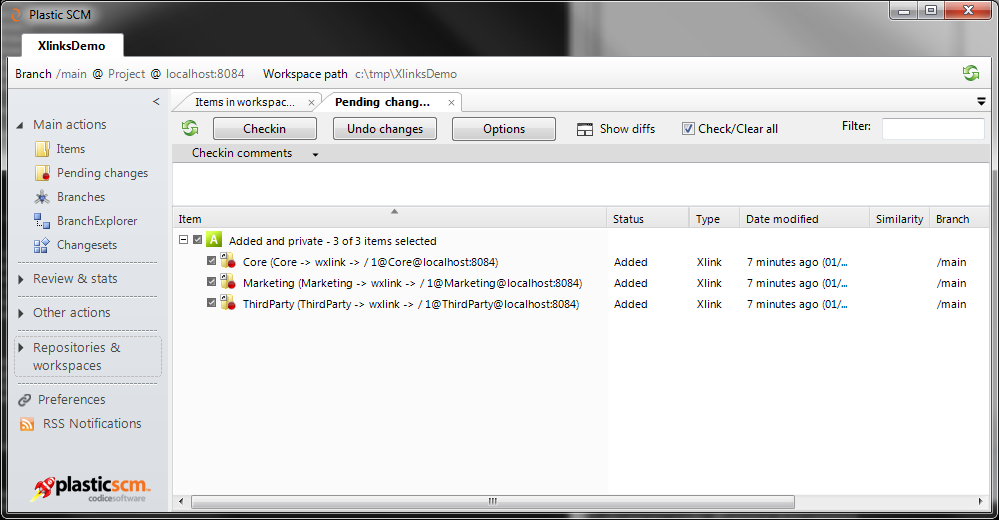The image size is (999, 520).
Task: Click the Pending changes icon in sidebar
Action: point(42,173)
